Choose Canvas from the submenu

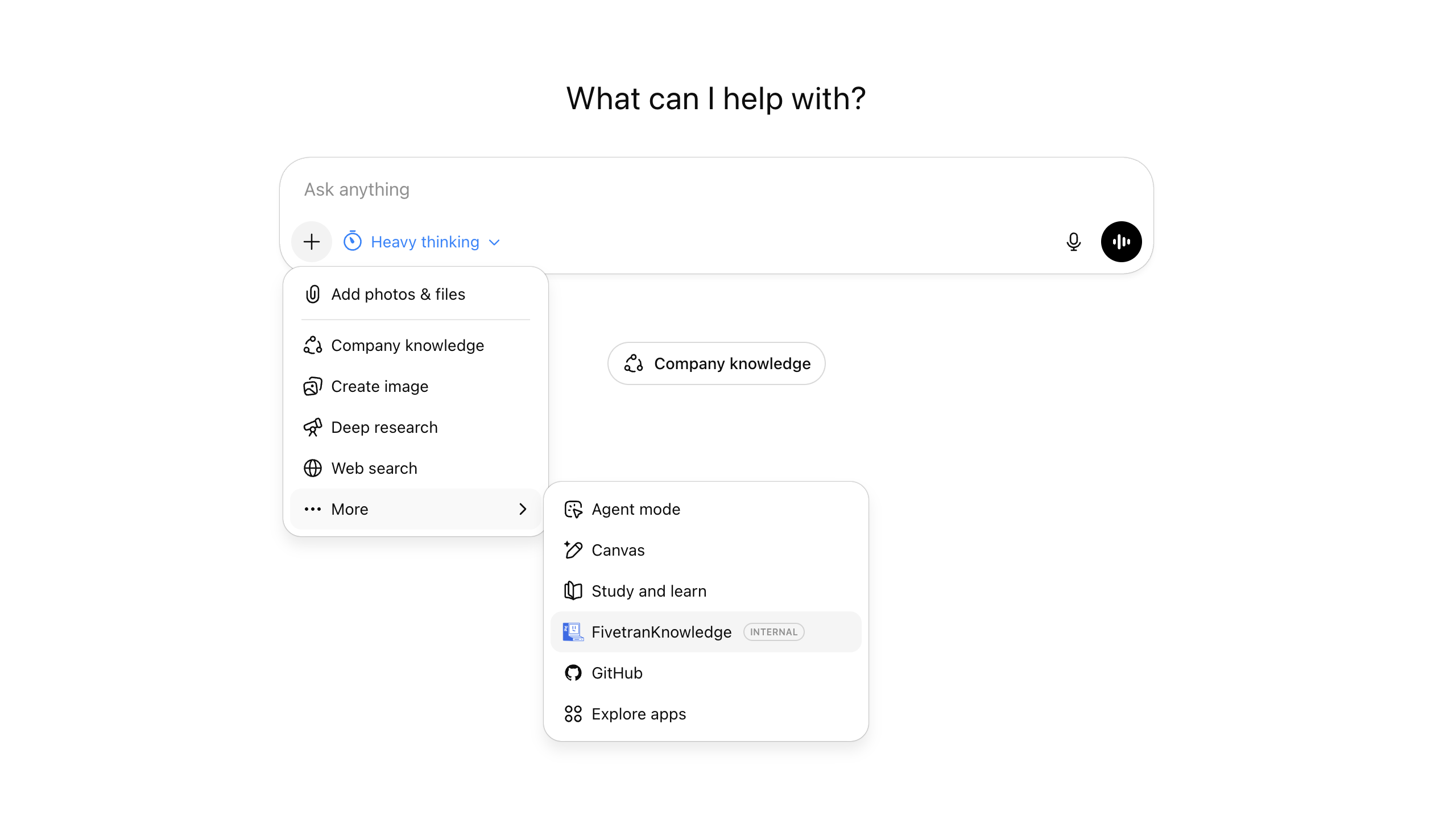(618, 550)
